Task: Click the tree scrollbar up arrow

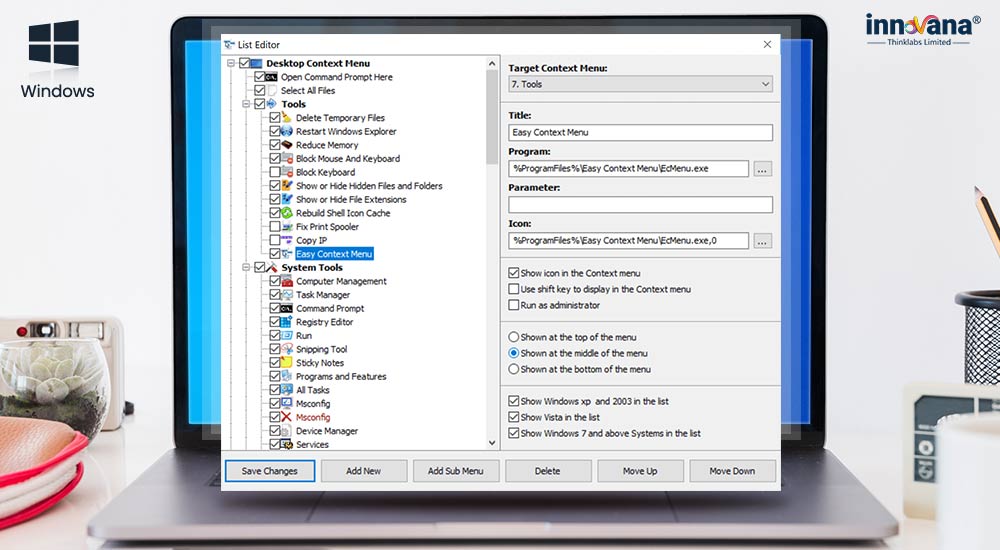Action: (492, 63)
